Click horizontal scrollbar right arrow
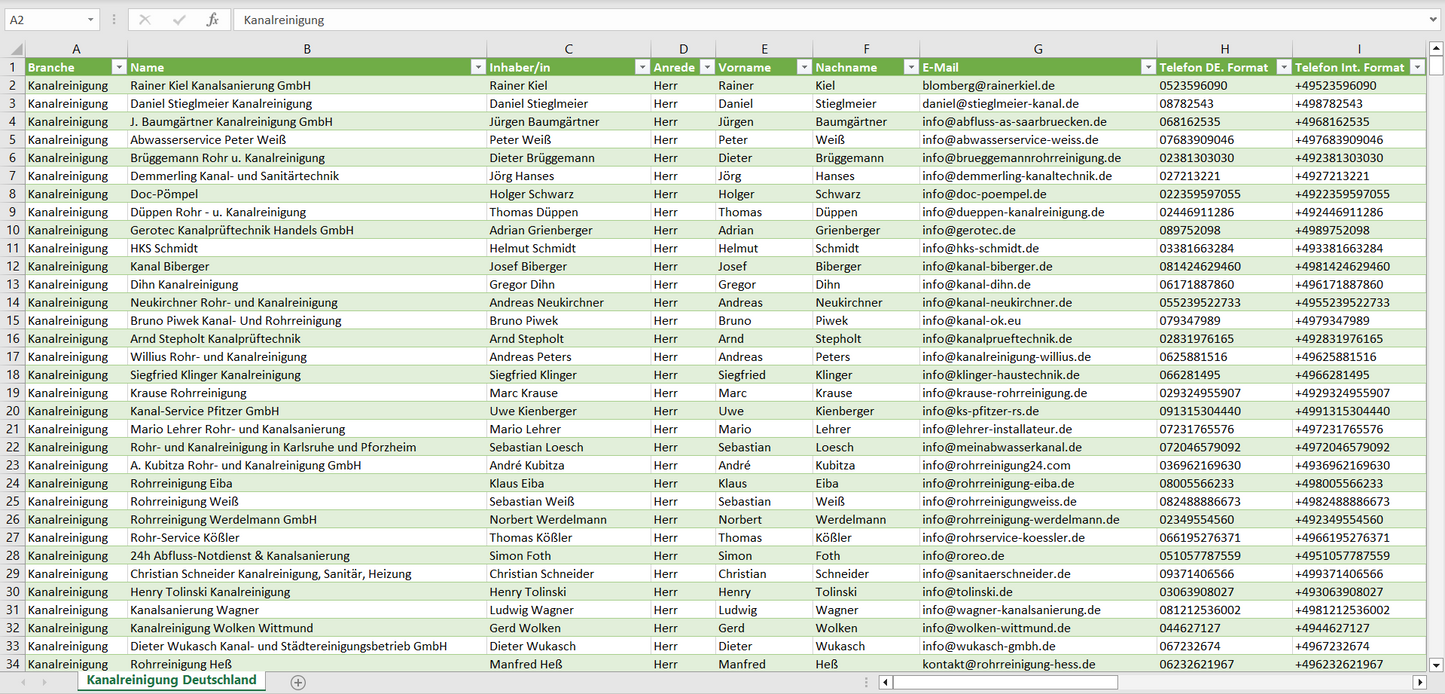The width and height of the screenshot is (1445, 694). pos(1419,682)
